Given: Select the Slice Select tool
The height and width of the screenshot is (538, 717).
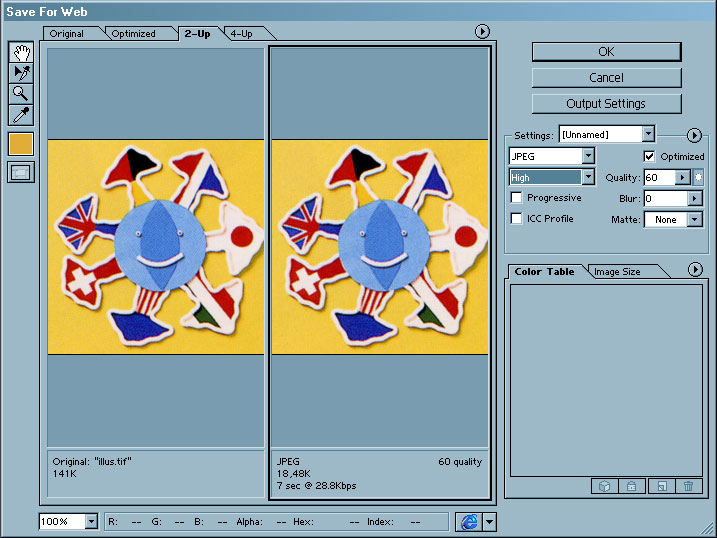Looking at the screenshot, I should [21, 73].
